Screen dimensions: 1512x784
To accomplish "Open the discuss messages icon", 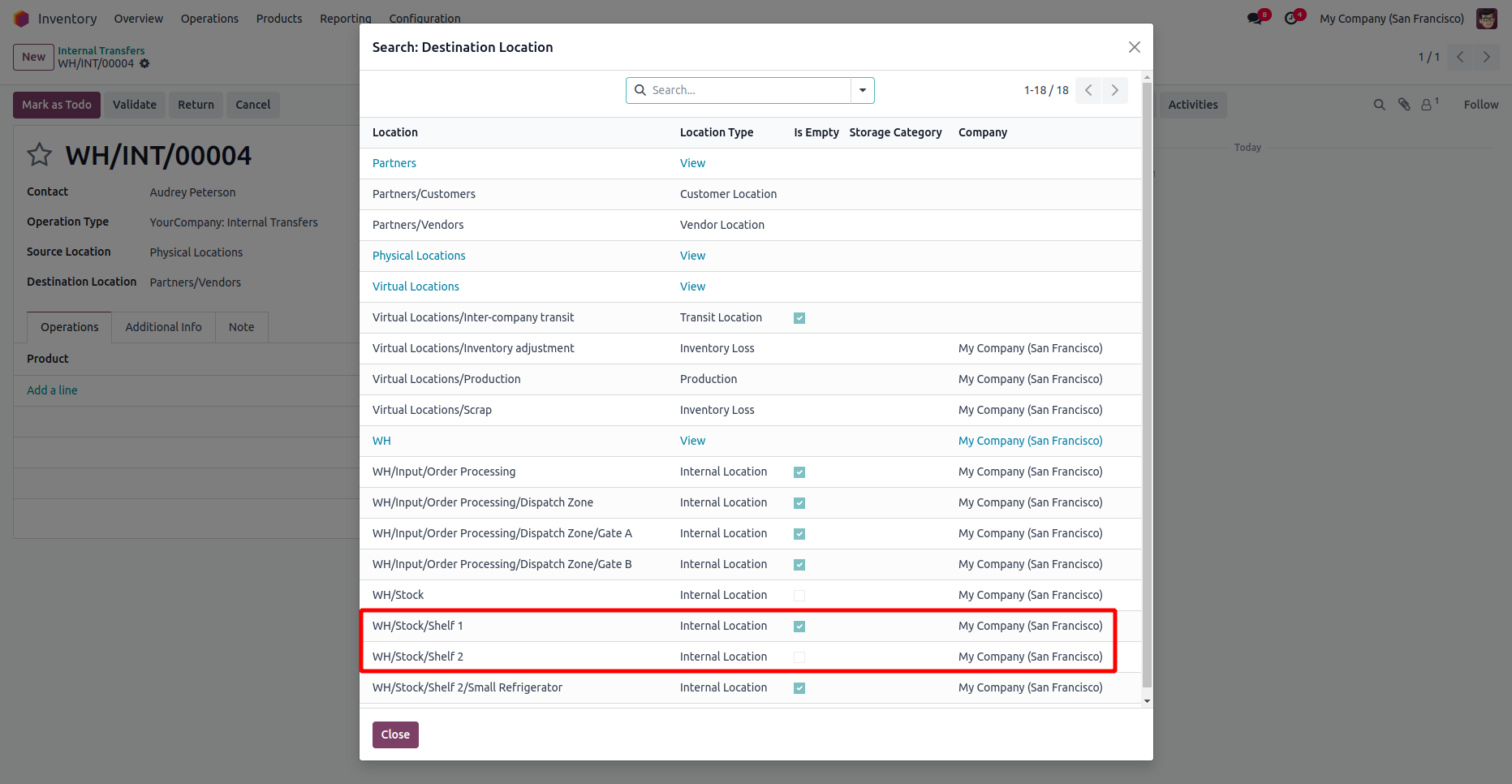I will point(1256,19).
